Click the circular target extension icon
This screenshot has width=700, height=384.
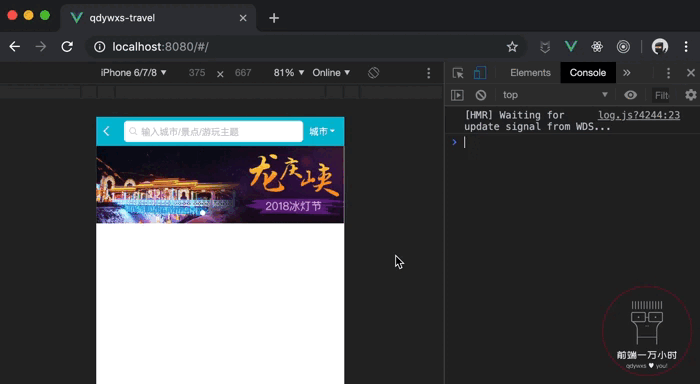pyautogui.click(x=623, y=46)
